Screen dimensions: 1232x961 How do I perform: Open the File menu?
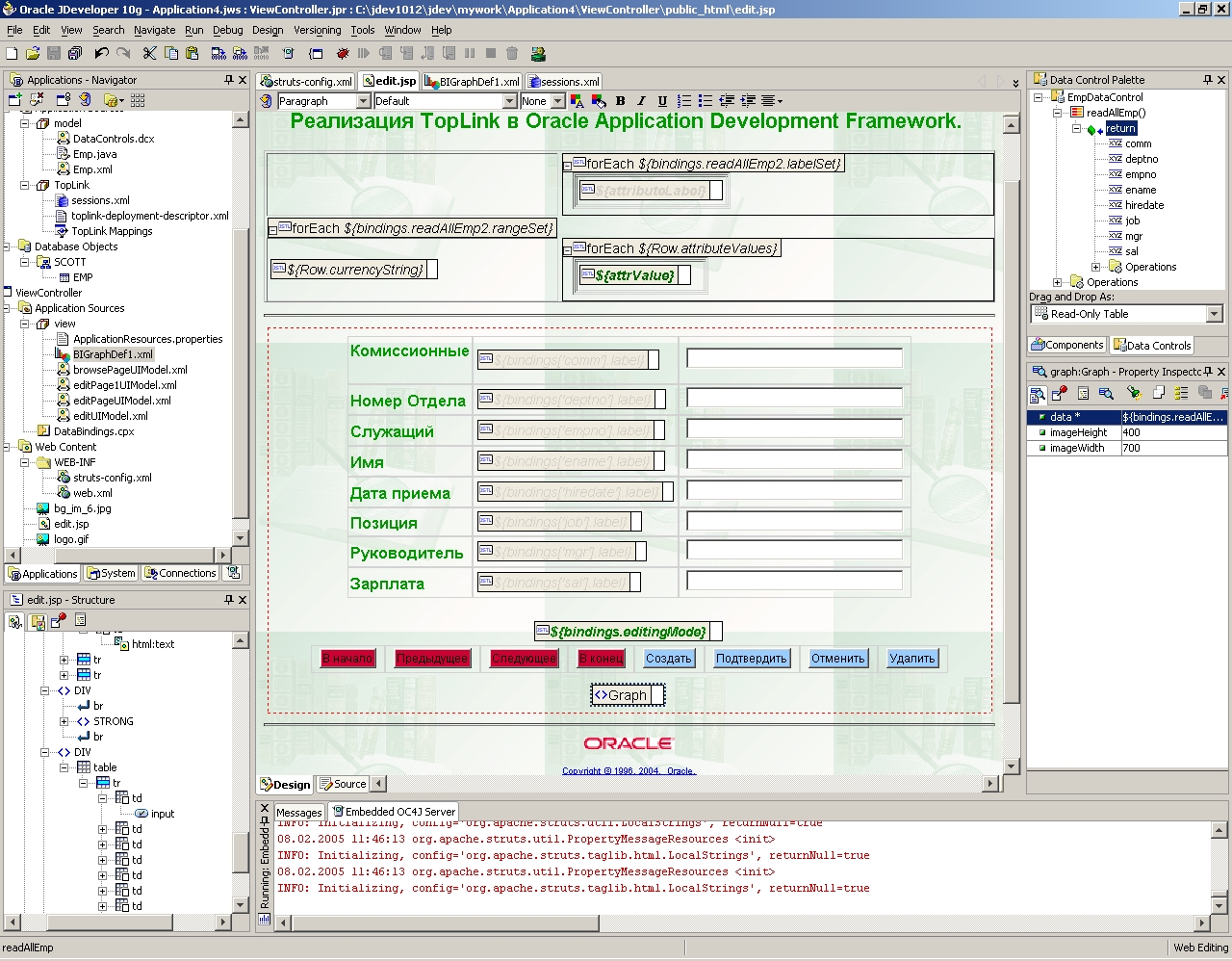14,30
